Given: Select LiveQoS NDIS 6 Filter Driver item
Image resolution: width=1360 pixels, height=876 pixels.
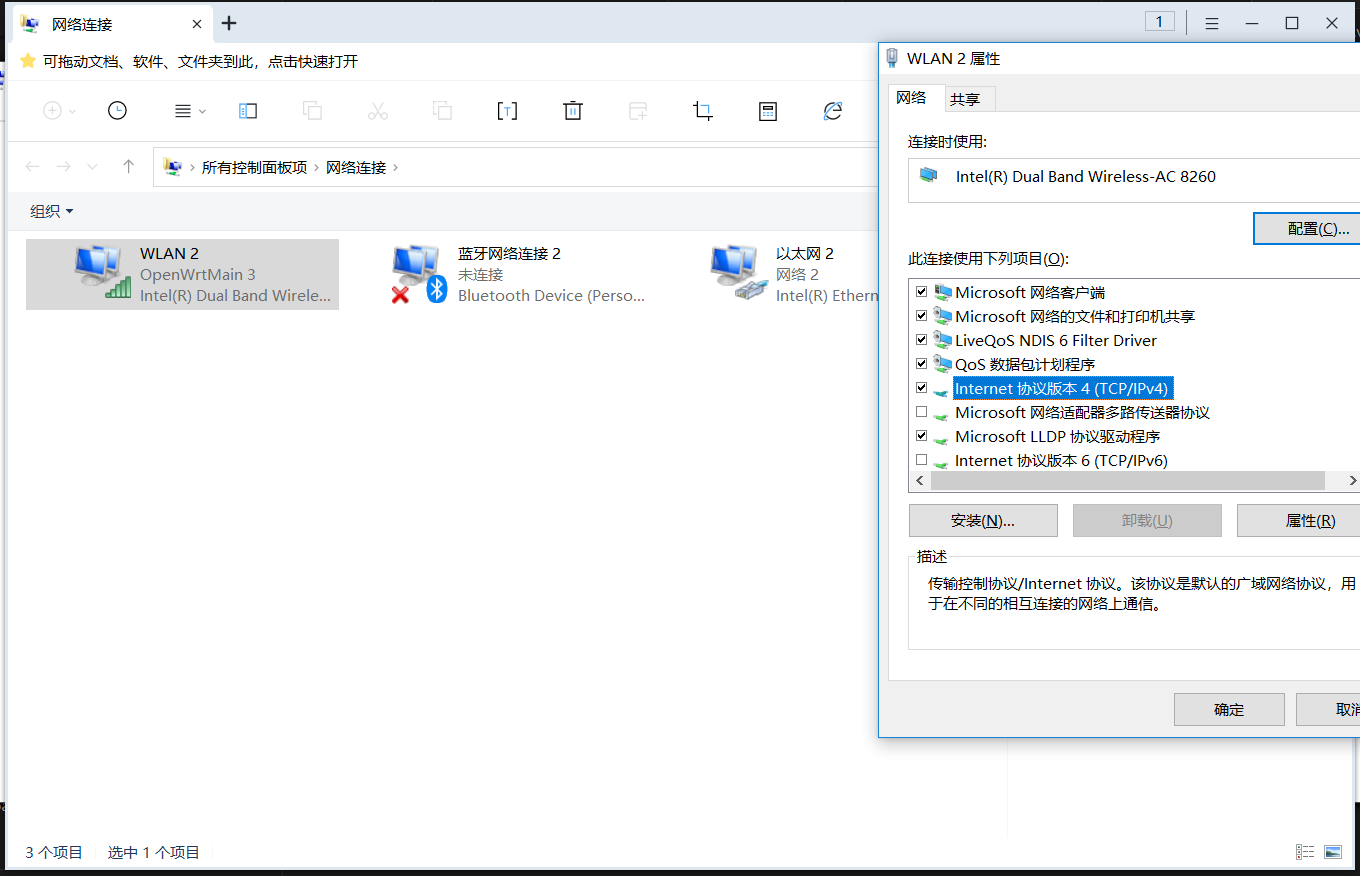Looking at the screenshot, I should point(1055,340).
